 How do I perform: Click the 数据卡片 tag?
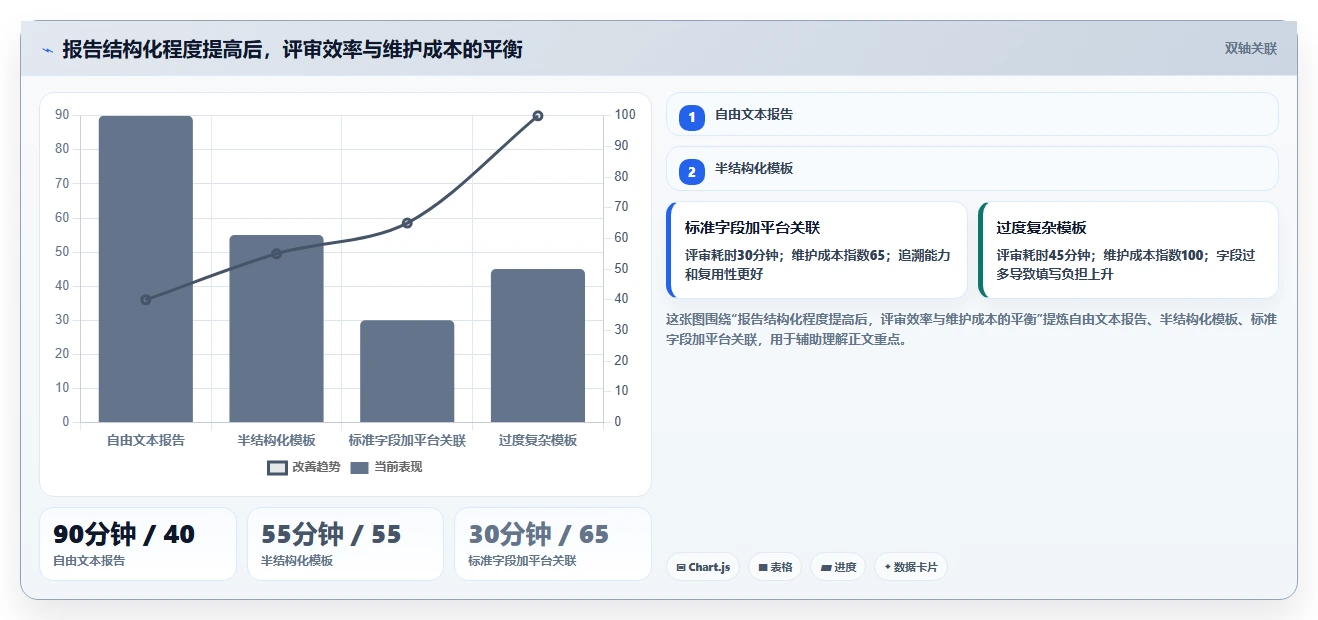pos(911,567)
